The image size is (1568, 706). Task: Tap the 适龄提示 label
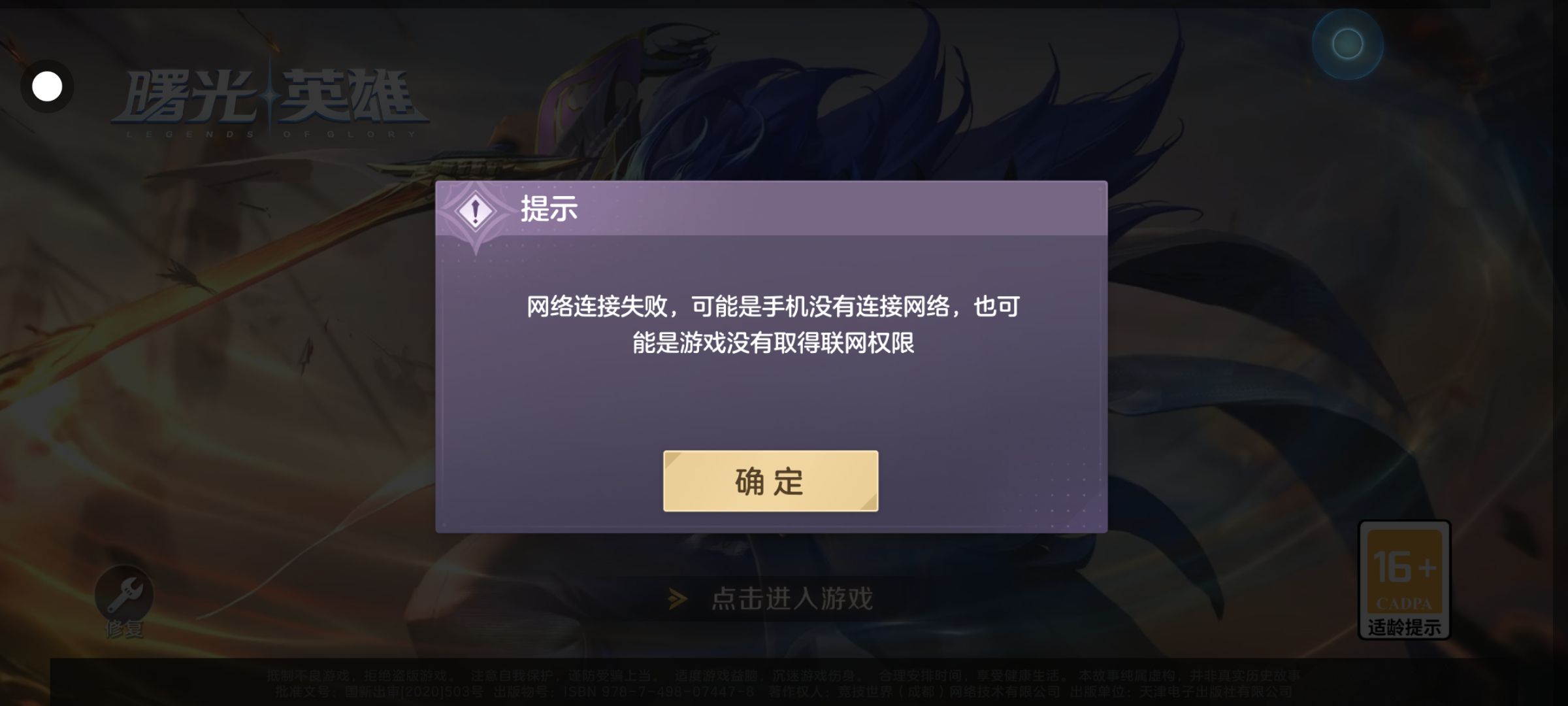[1405, 628]
